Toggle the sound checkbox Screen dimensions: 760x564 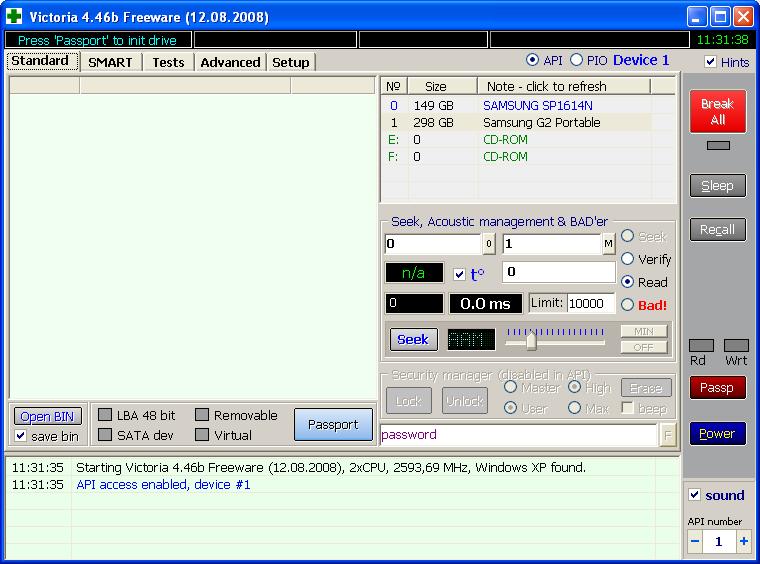point(695,495)
